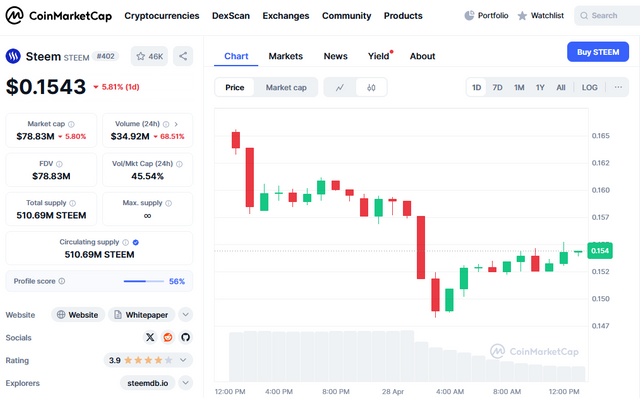Expand the Website links dropdown chevron
This screenshot has height=398, width=640.
[x=185, y=315]
